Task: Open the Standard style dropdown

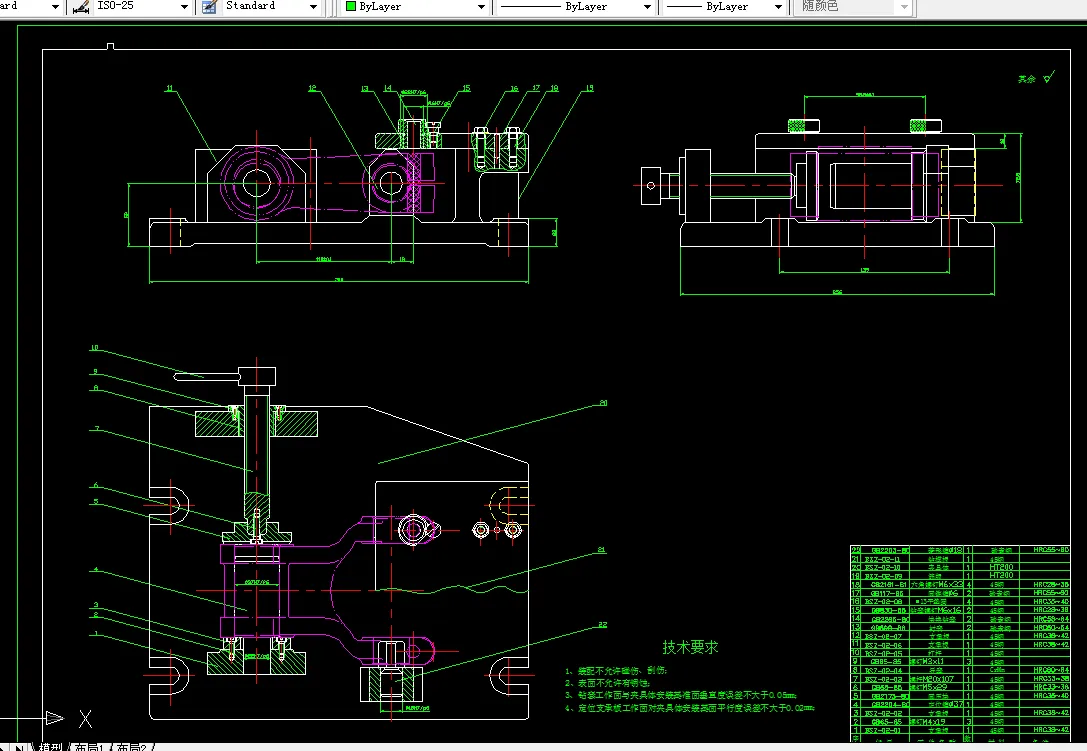Action: tap(313, 7)
